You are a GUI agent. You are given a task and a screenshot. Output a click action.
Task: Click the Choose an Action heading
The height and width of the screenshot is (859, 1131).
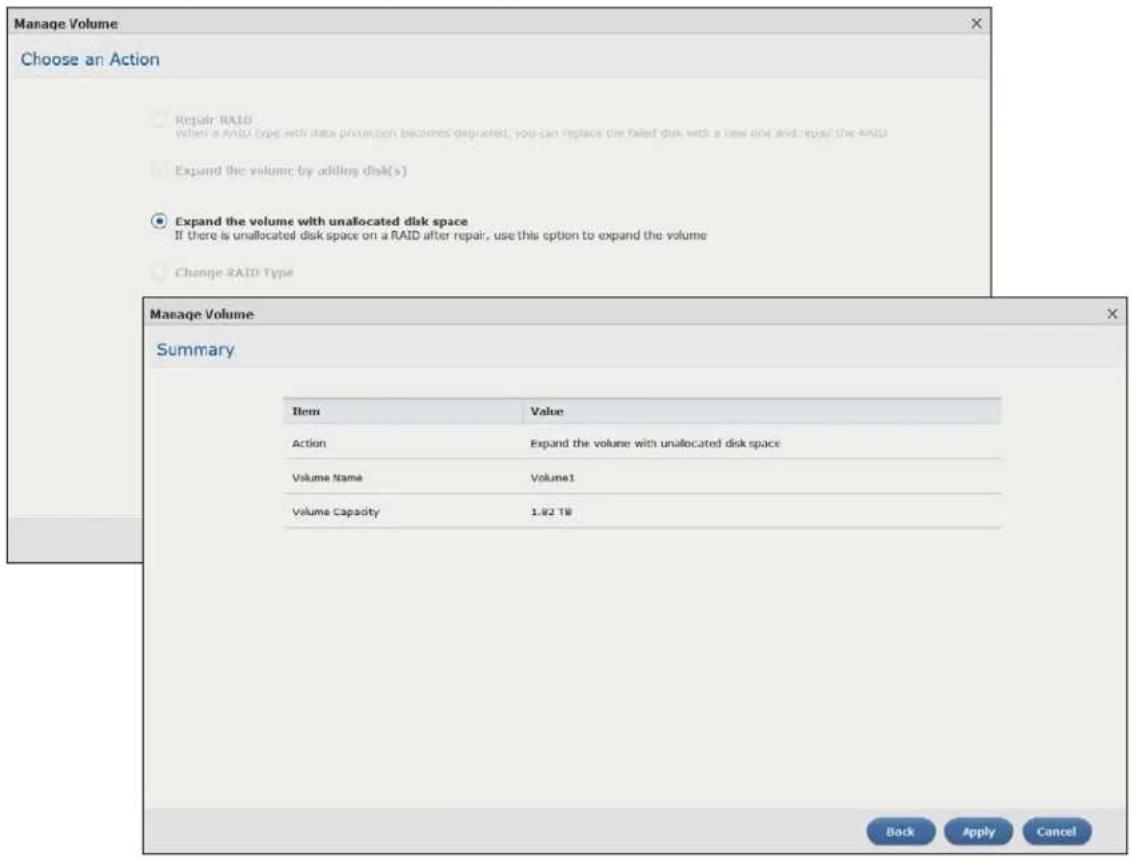coord(90,59)
